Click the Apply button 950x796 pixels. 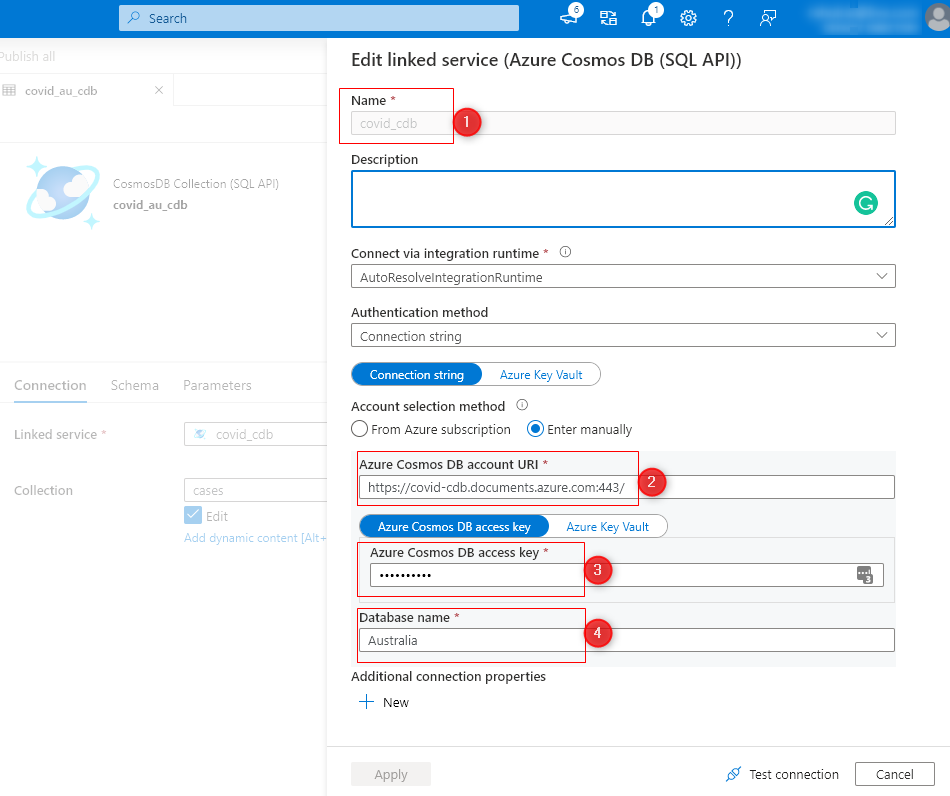391,774
